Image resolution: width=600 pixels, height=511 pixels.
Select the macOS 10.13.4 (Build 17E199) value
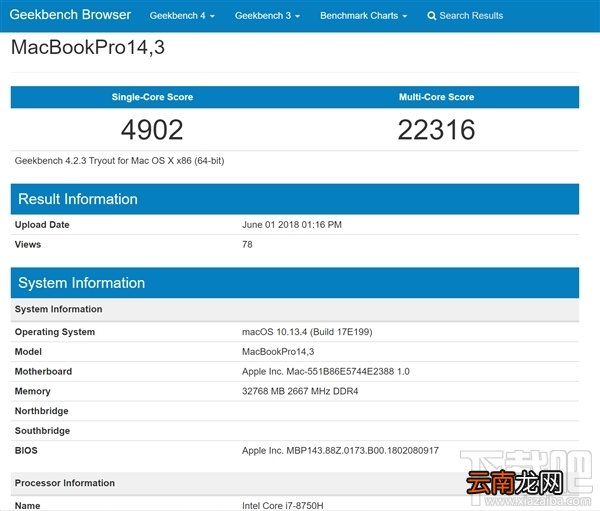[x=307, y=332]
